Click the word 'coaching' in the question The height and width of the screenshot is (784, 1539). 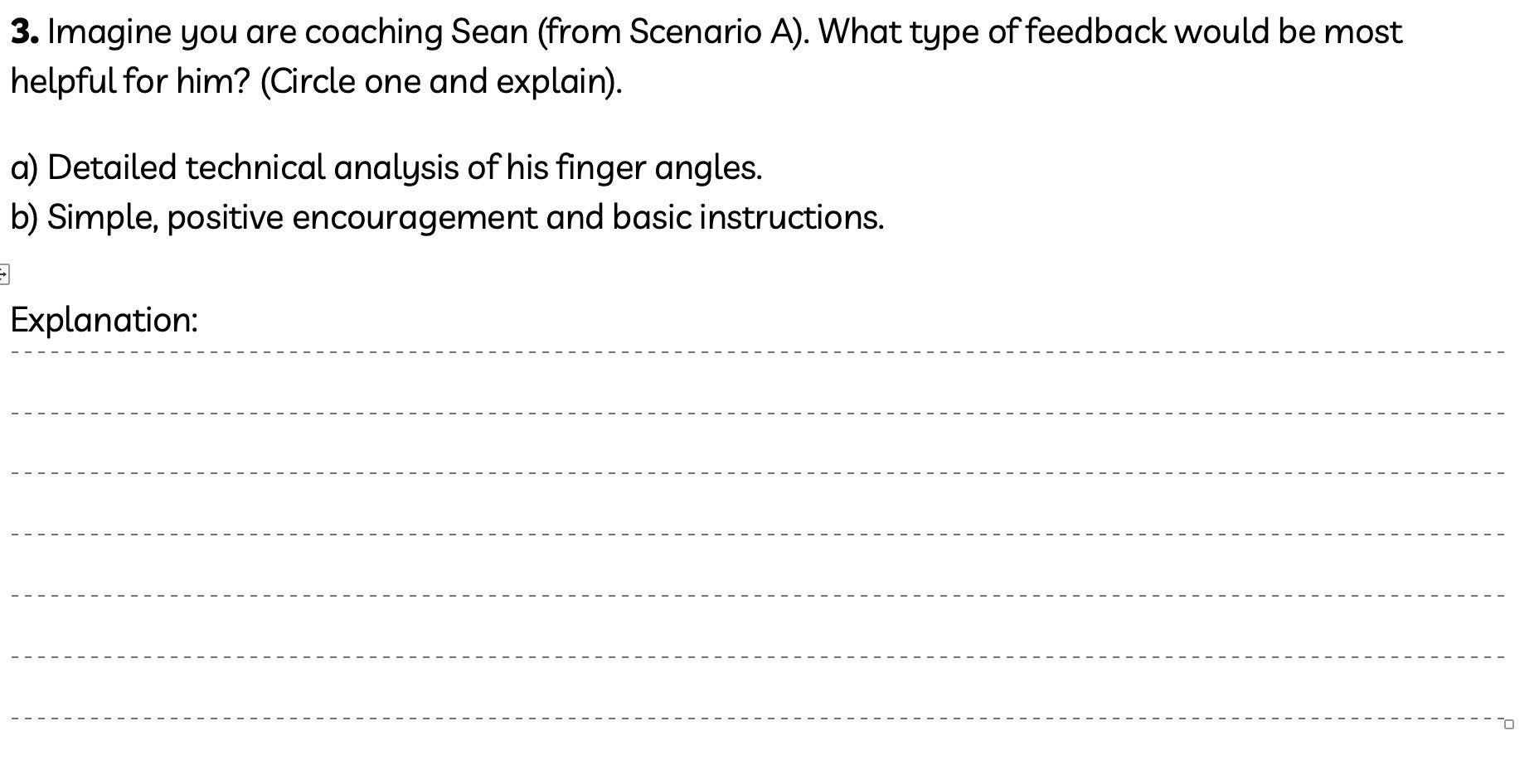374,32
